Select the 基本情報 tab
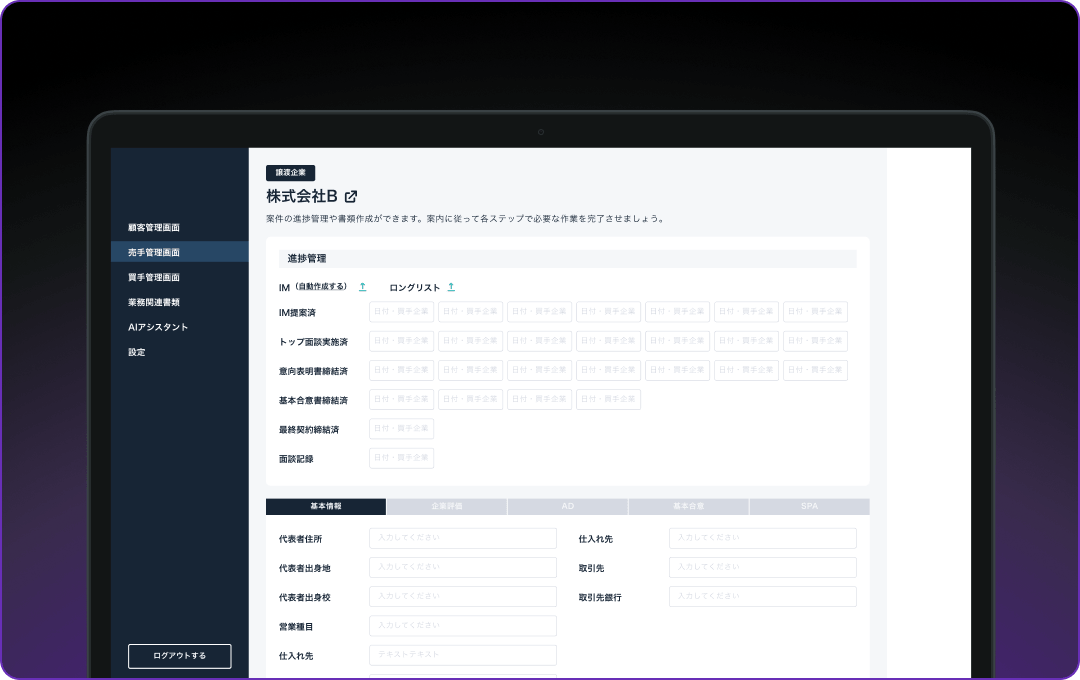The height and width of the screenshot is (680, 1080). (326, 507)
